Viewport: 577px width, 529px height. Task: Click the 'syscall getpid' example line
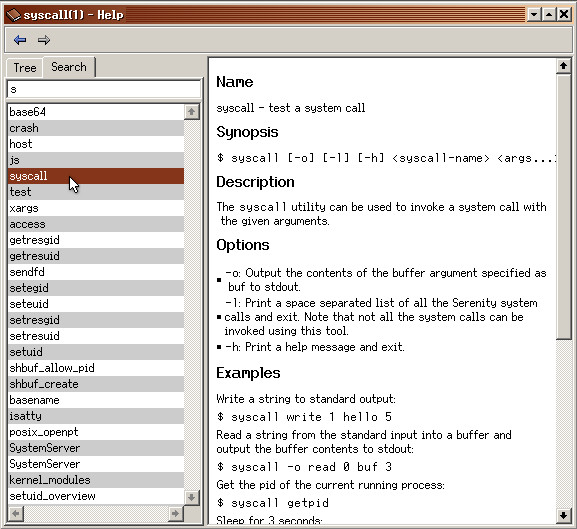click(x=273, y=503)
